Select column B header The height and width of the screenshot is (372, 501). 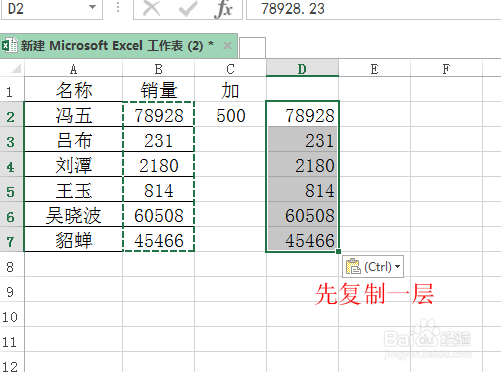pos(159,69)
